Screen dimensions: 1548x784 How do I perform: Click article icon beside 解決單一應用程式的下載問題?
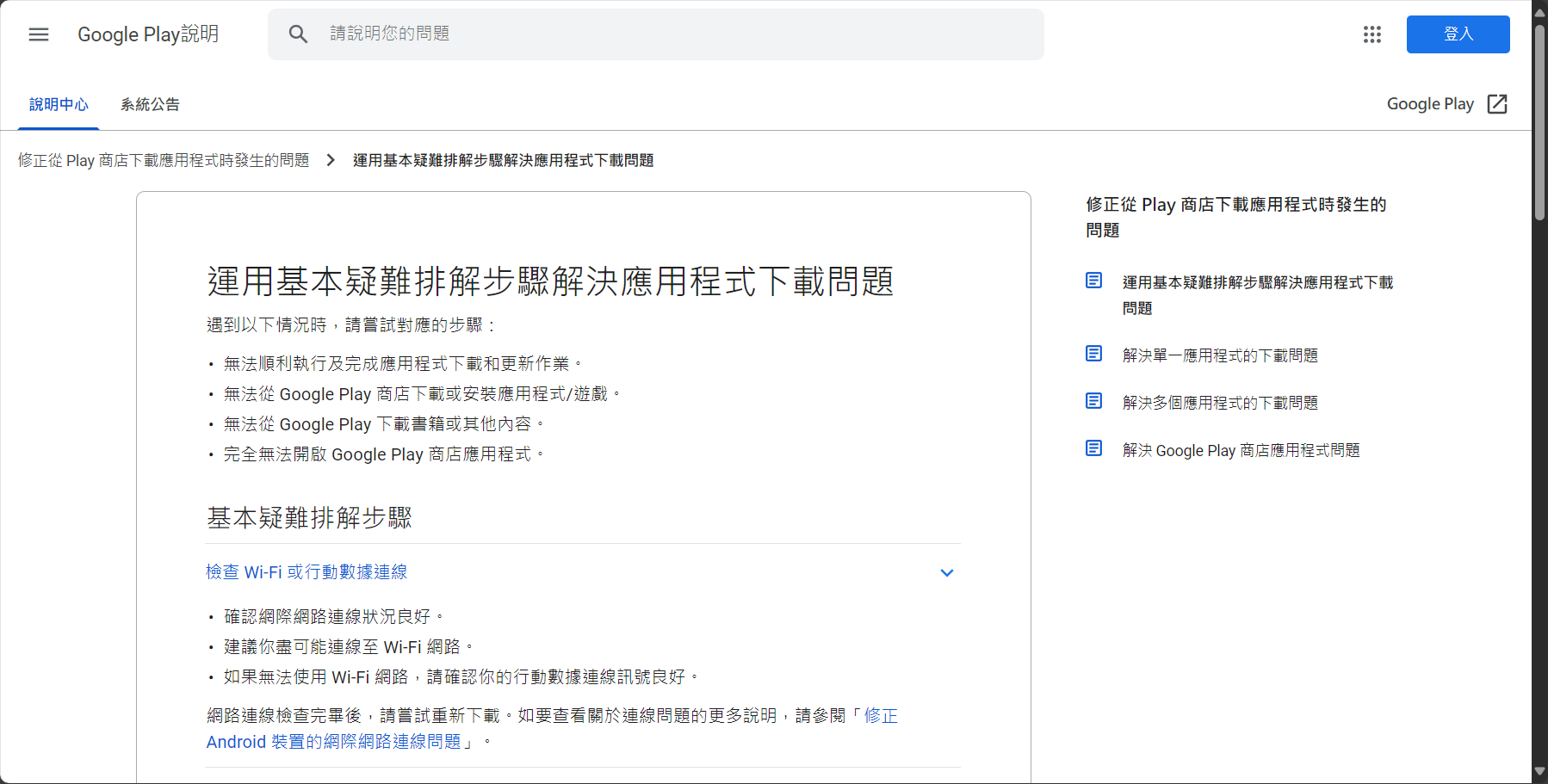[1094, 354]
